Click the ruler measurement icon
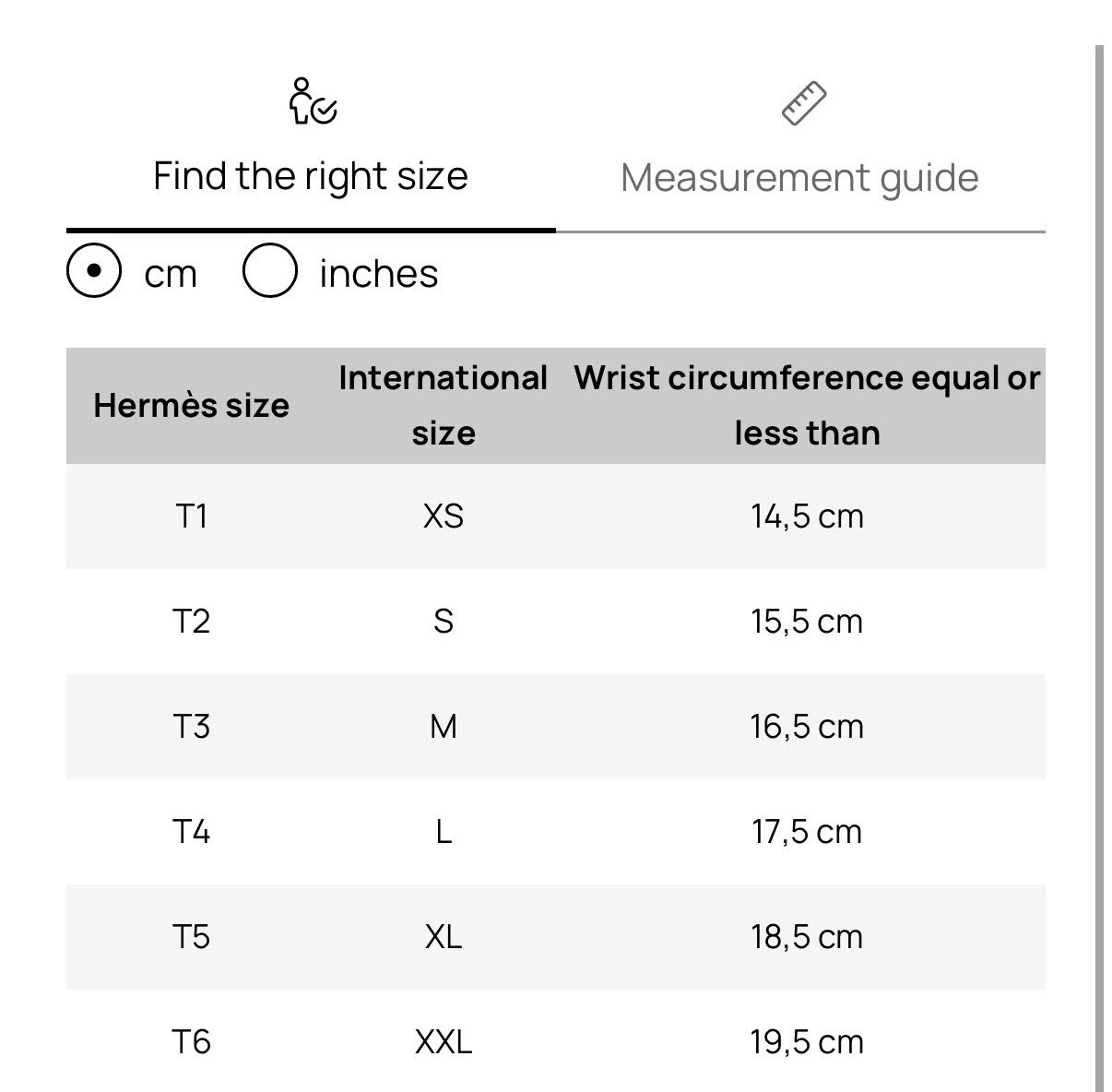Viewport: 1112px width, 1092px height. pyautogui.click(x=803, y=103)
